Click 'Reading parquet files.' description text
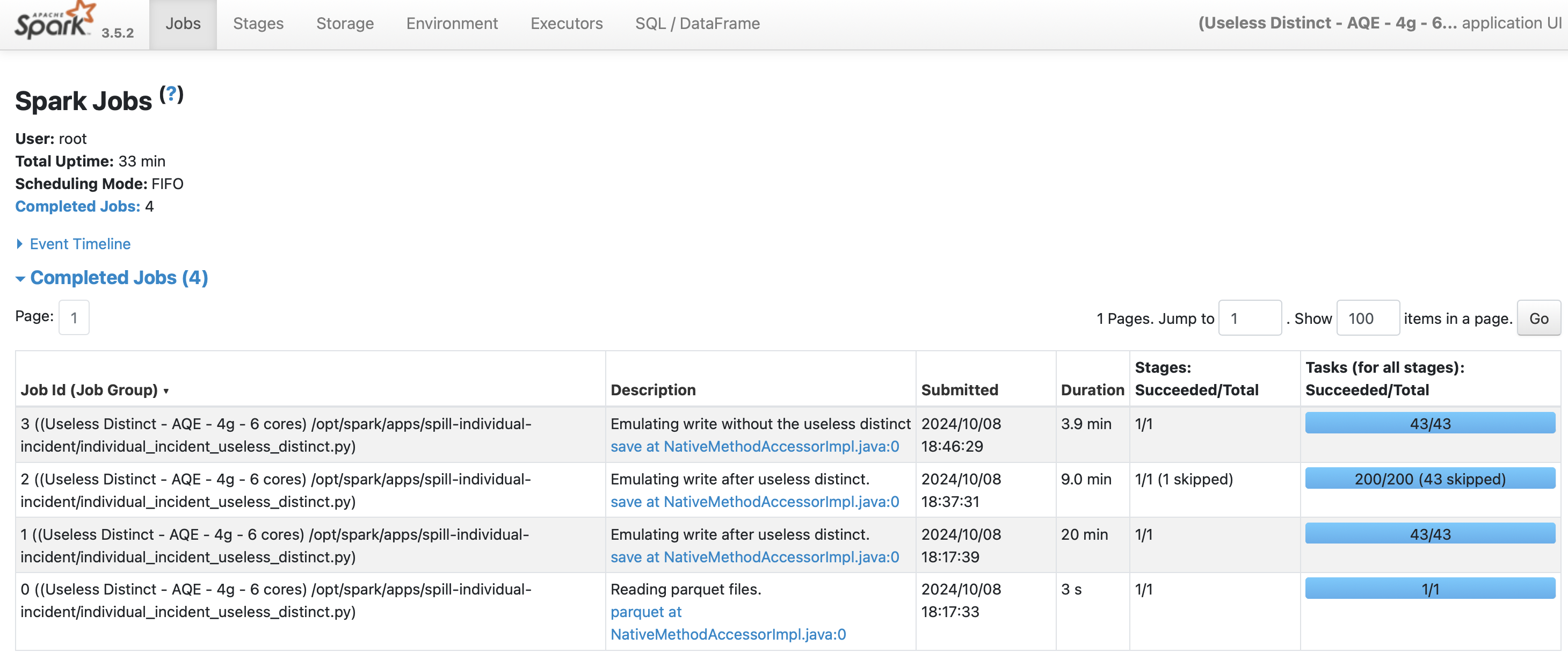 pos(686,589)
